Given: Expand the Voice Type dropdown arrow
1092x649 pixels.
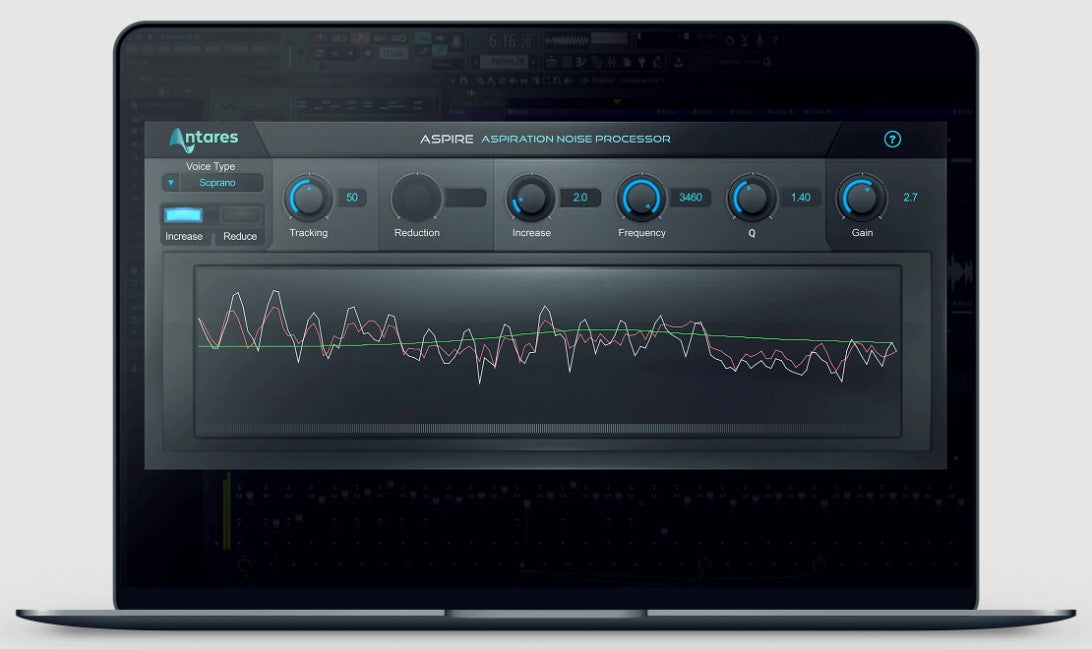Looking at the screenshot, I should point(171,183).
